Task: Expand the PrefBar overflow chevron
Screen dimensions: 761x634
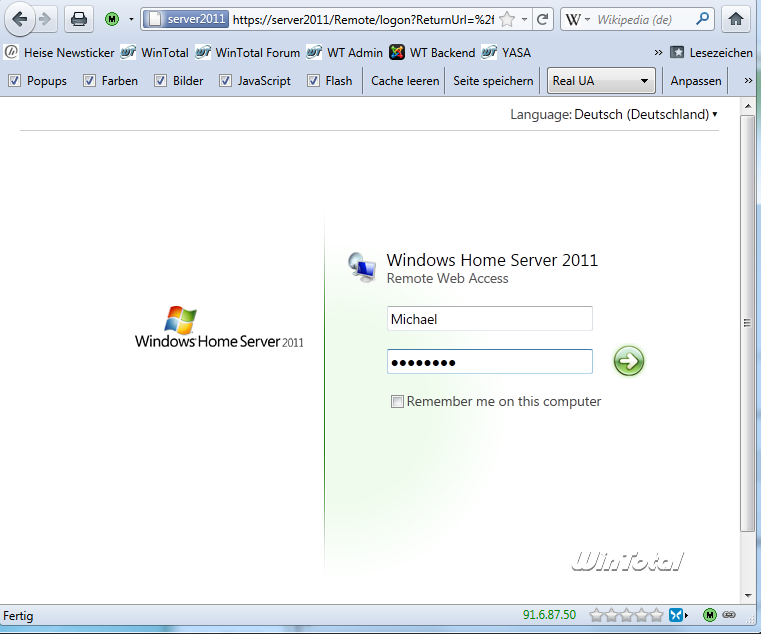Action: pos(748,81)
